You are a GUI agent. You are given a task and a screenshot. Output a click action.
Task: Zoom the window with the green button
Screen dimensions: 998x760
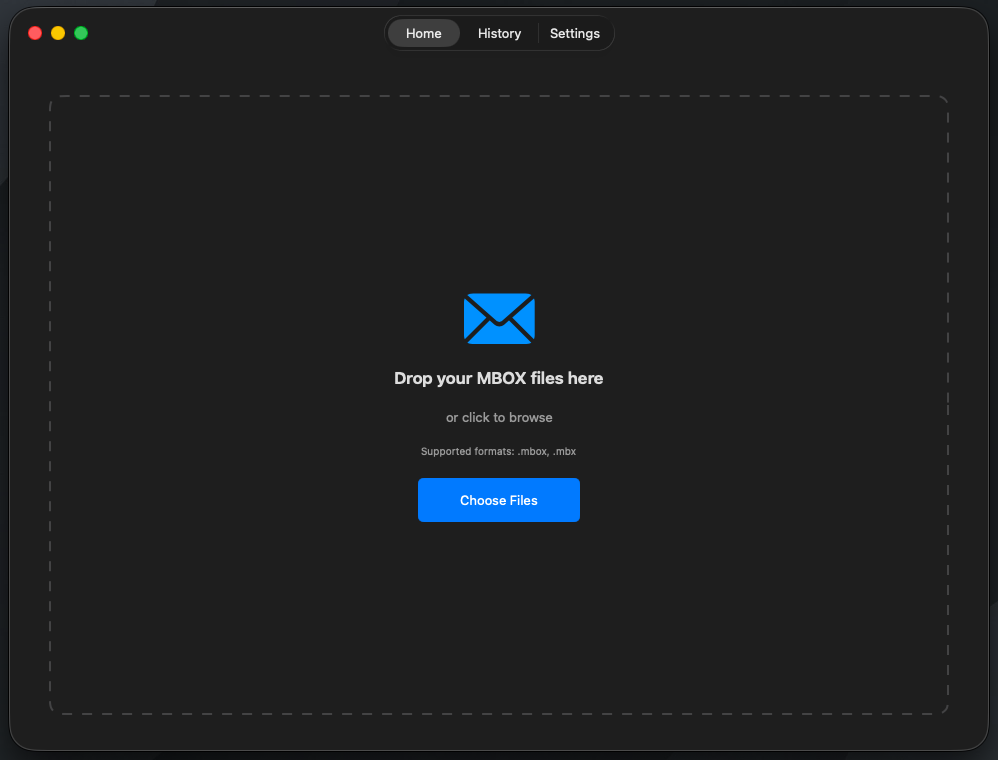81,33
